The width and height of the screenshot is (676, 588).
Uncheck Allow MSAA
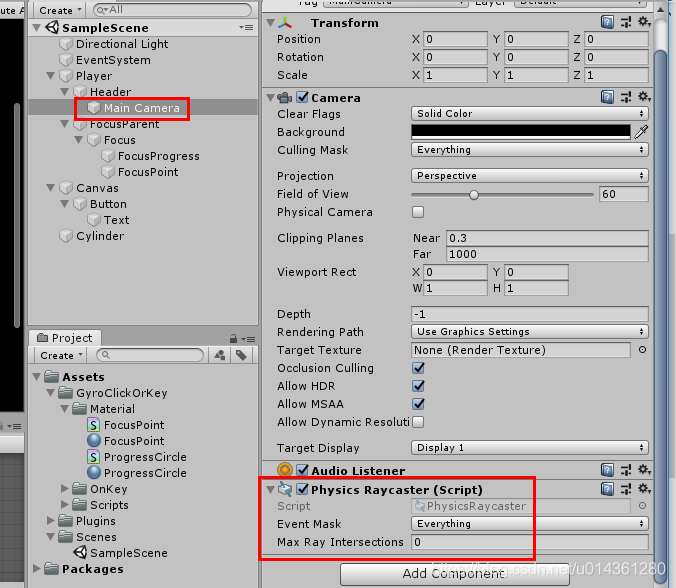pos(418,404)
